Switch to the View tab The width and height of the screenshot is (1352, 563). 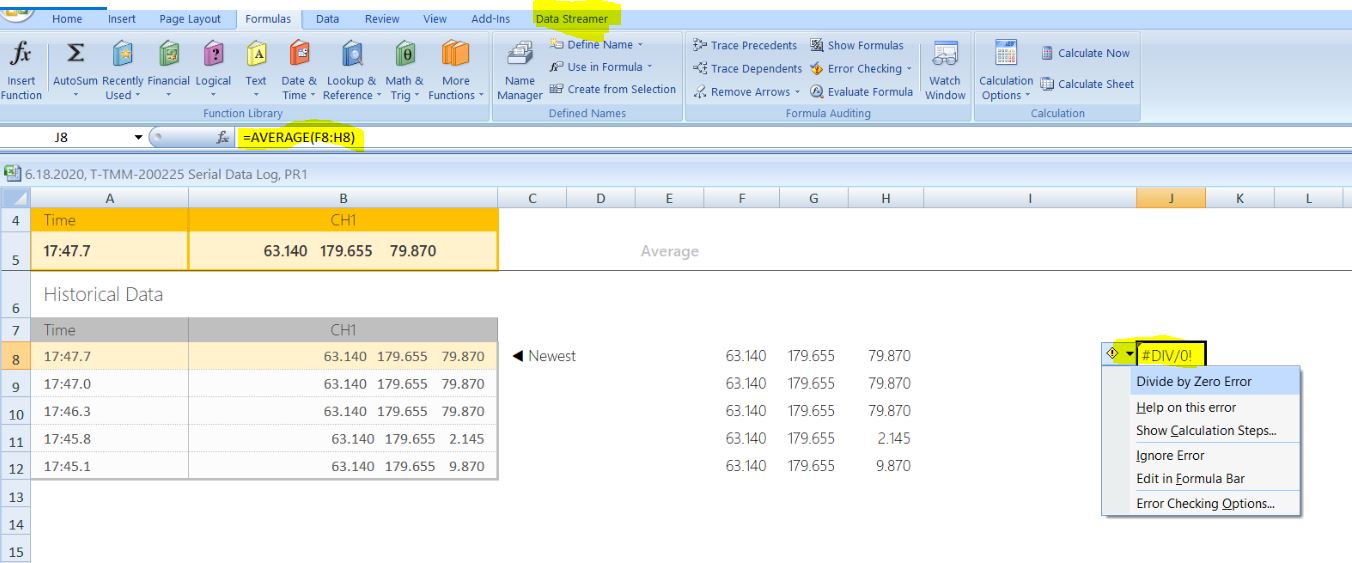[435, 19]
